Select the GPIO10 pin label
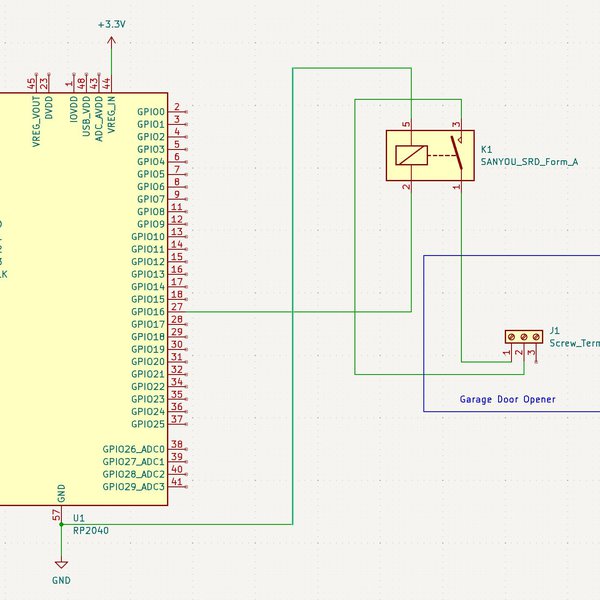This screenshot has height=600, width=600. click(148, 237)
